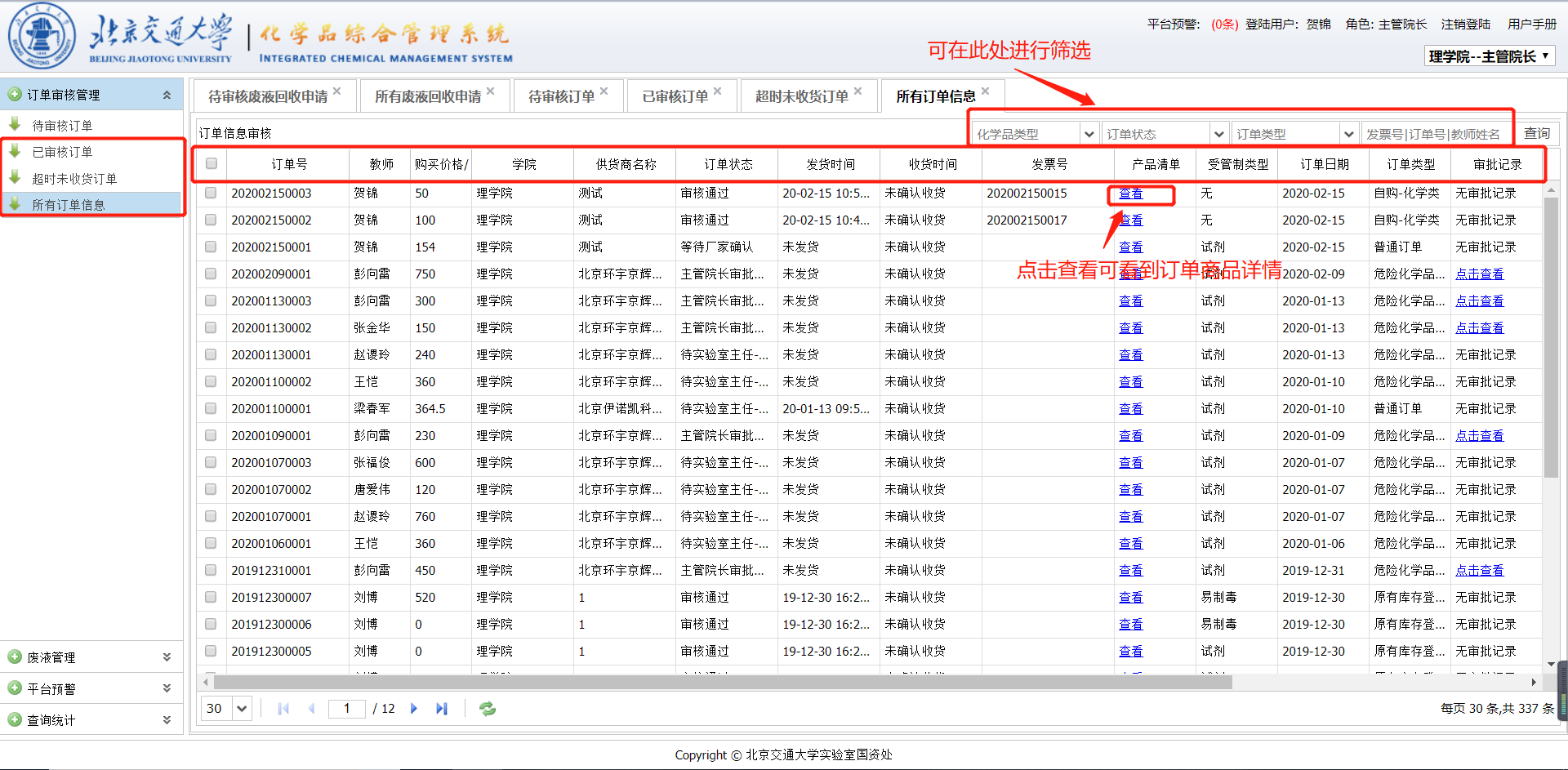Select checkbox for order 202001130002
1568x770 pixels.
212,328
